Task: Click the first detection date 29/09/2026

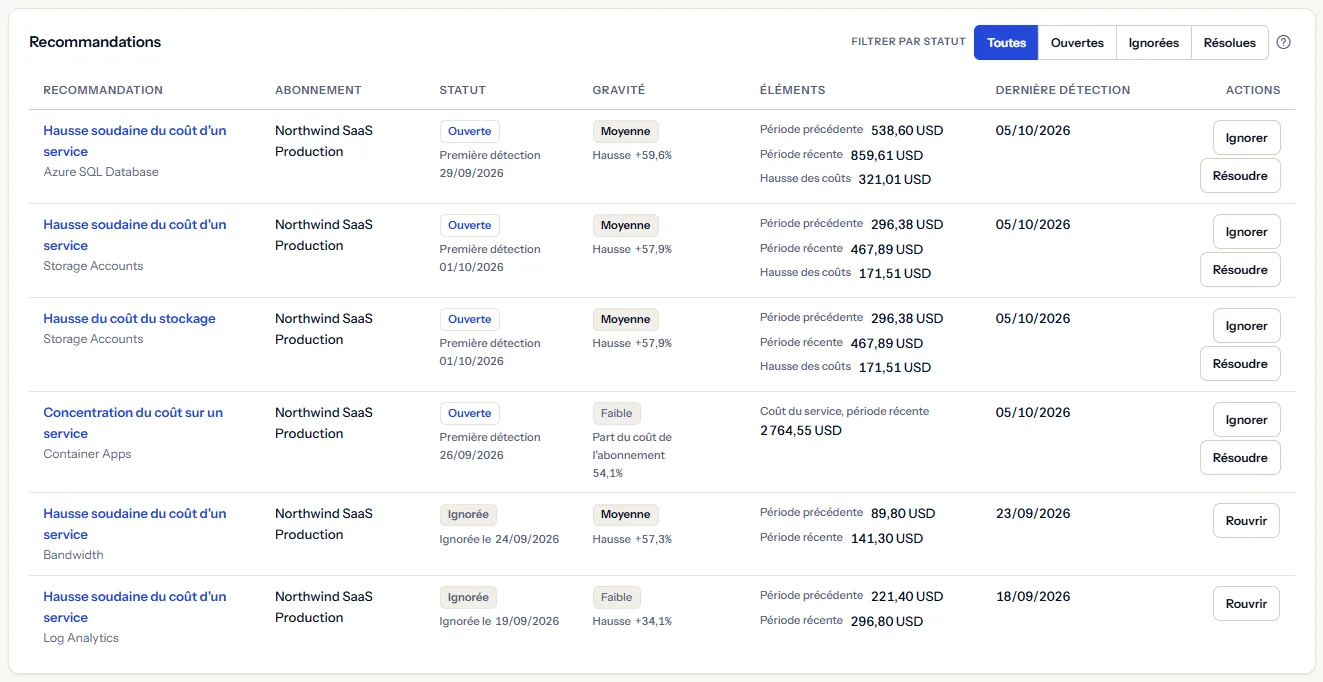Action: tap(472, 174)
